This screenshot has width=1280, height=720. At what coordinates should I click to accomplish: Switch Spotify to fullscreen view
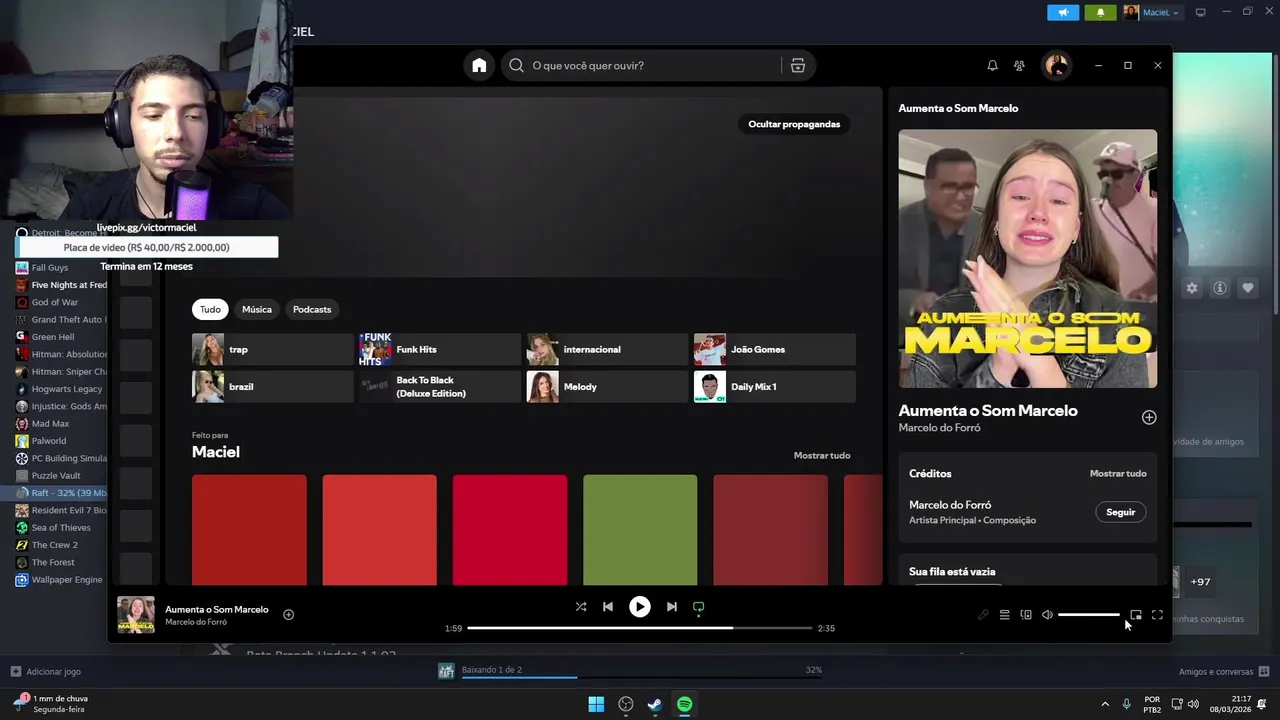tap(1157, 615)
